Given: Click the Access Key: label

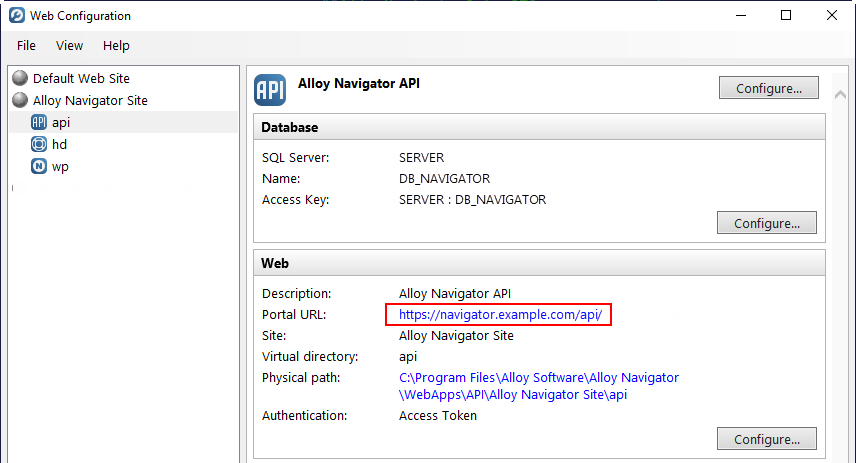Looking at the screenshot, I should (x=295, y=200).
